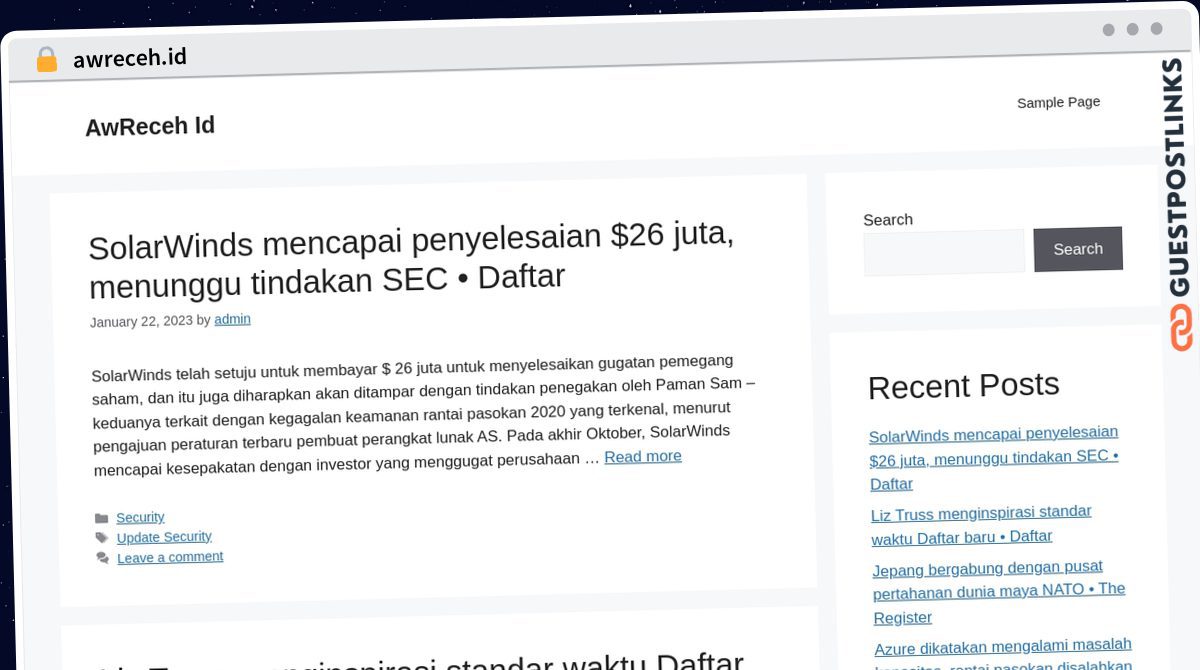Select the Security category link

pos(140,517)
